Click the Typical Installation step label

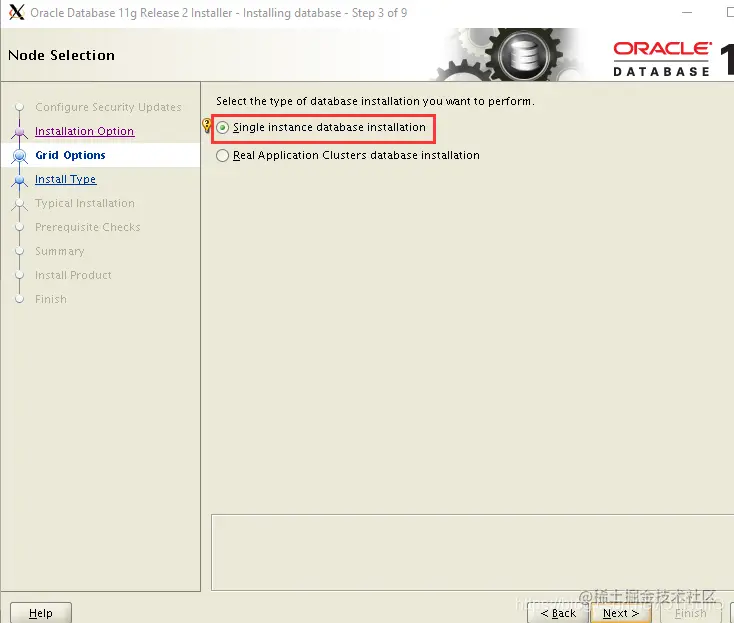[x=85, y=203]
